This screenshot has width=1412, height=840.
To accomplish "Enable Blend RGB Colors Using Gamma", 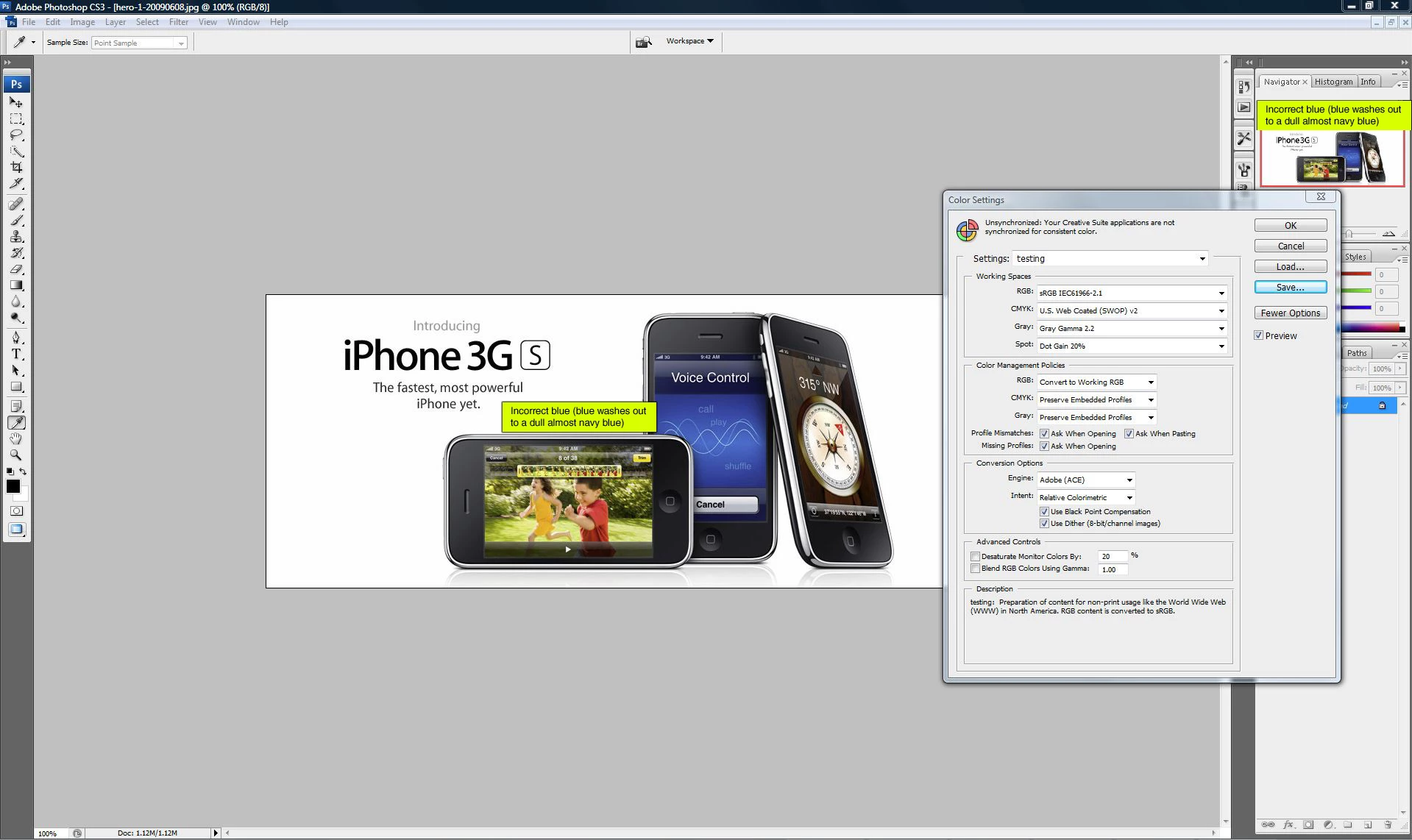I will pyautogui.click(x=975, y=569).
